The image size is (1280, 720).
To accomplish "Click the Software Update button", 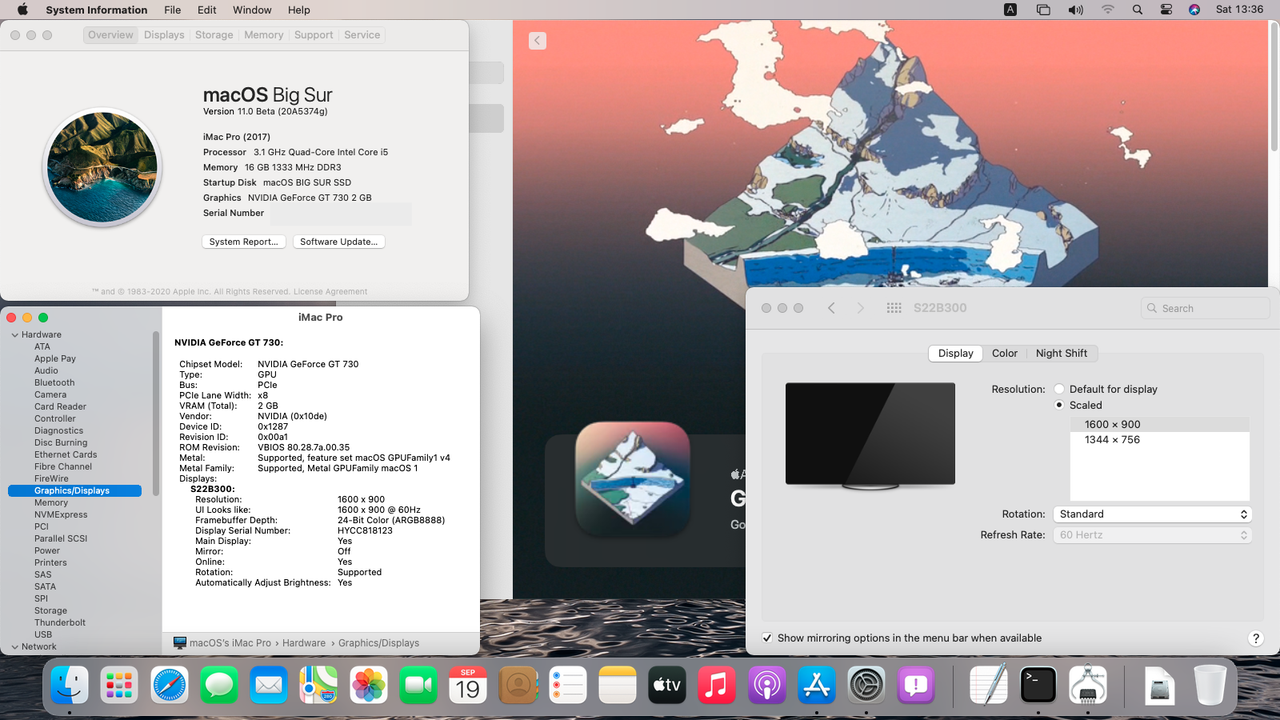I will (339, 242).
